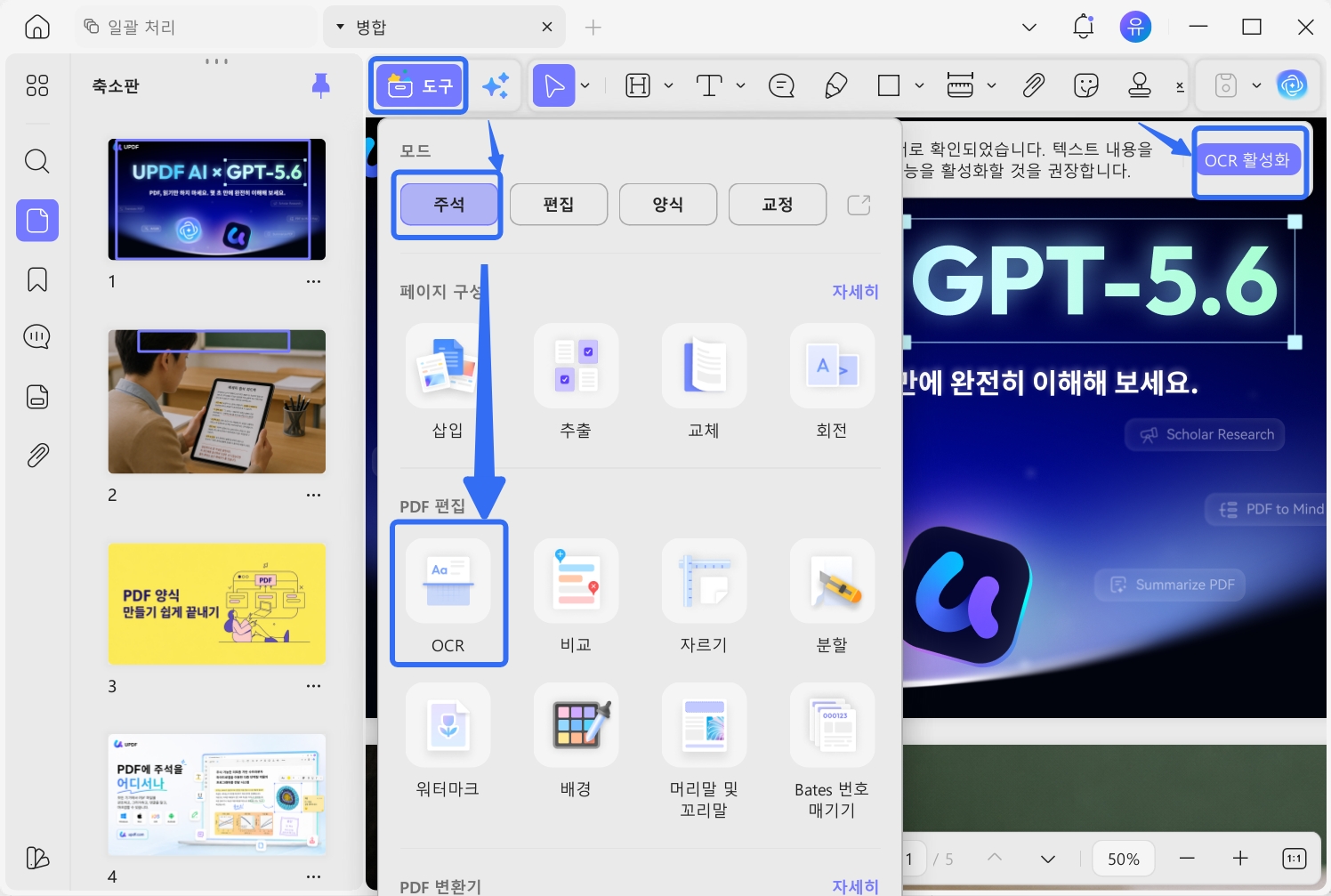This screenshot has height=896, width=1331.
Task: Open options menu for page 2
Action: click(313, 495)
